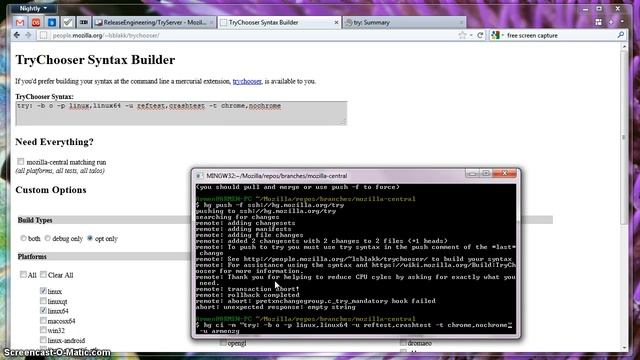
Task: Check the linuxqt platform checkbox
Action: (43, 301)
